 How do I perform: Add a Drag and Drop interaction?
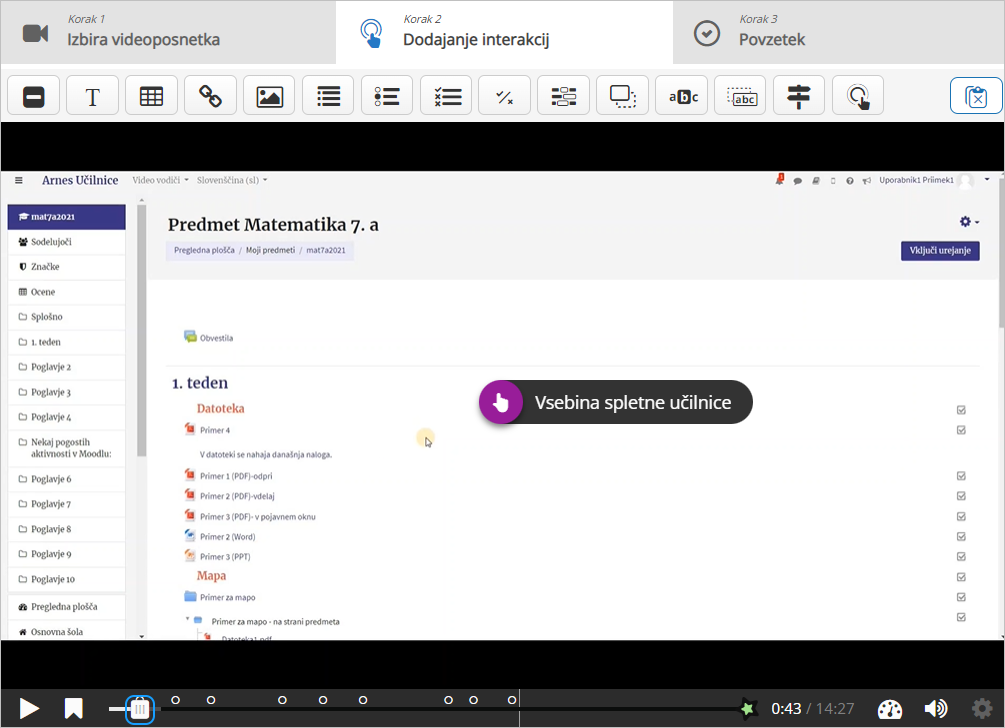[623, 95]
